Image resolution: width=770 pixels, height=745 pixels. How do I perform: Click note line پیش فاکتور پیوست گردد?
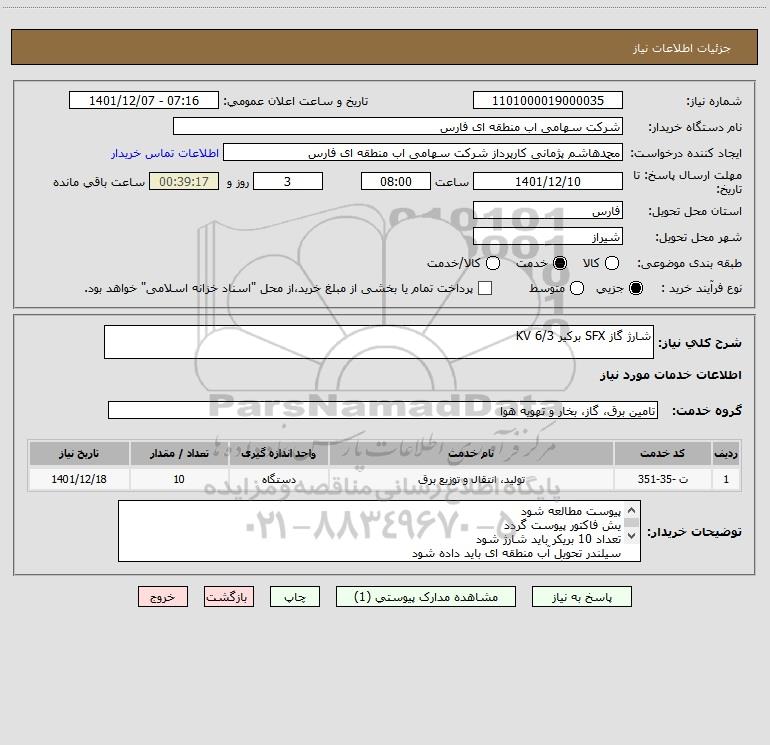(562, 525)
